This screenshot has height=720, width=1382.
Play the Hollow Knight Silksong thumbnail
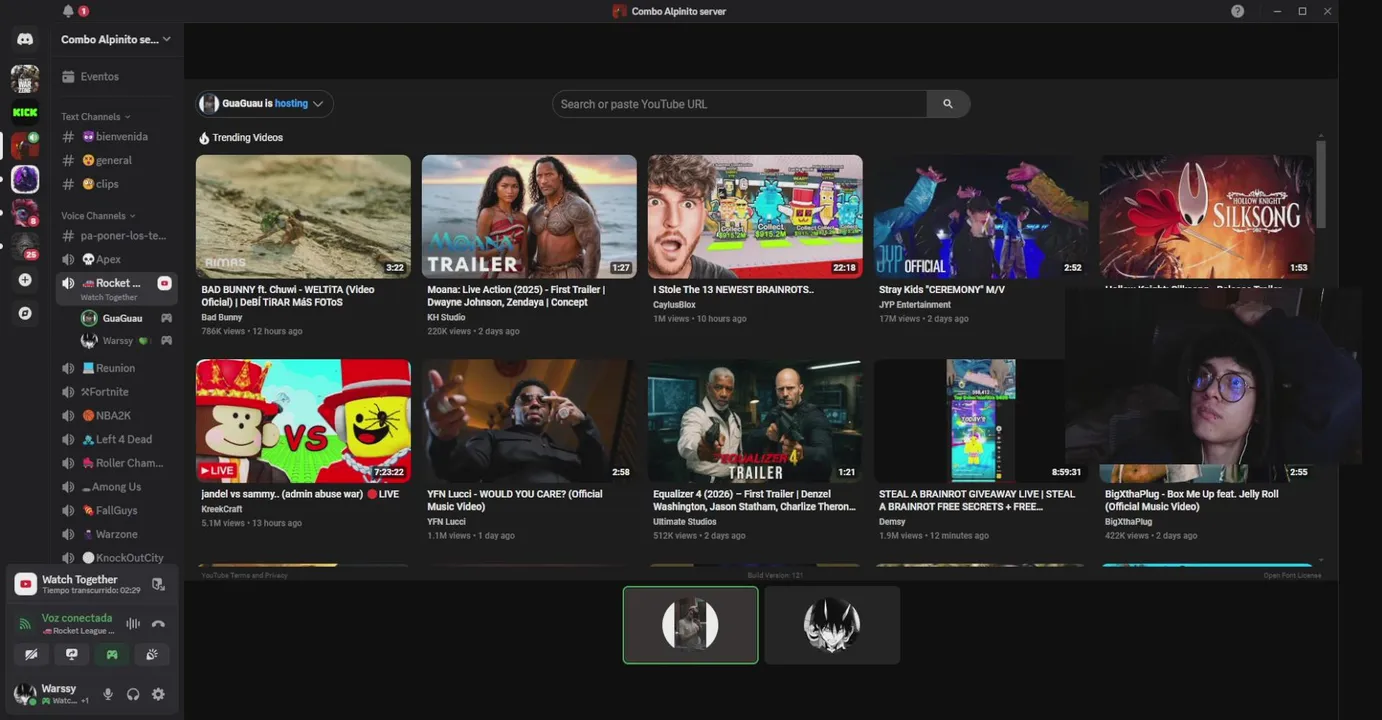tap(1207, 216)
